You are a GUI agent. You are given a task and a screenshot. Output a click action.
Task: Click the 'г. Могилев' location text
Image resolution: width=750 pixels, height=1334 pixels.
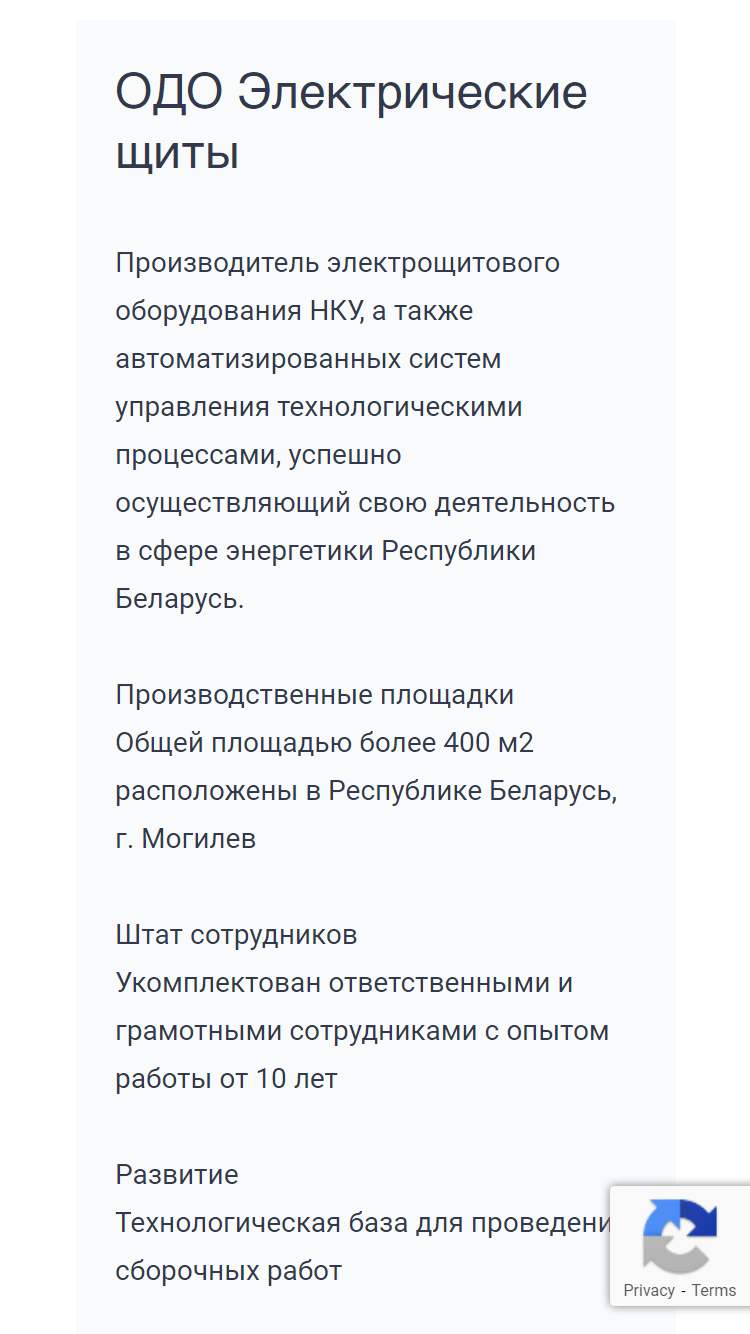tap(186, 839)
